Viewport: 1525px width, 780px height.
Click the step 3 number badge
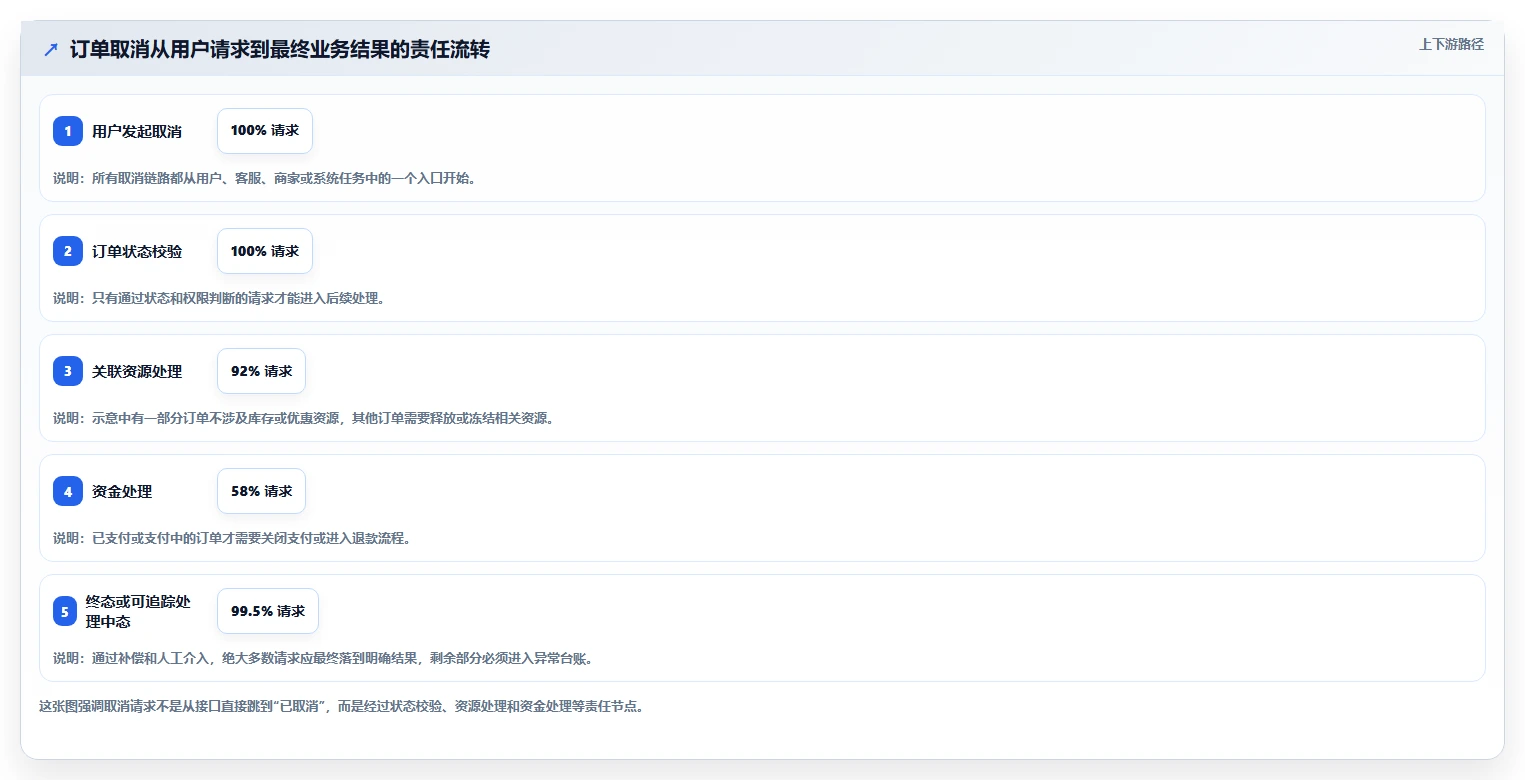click(68, 371)
